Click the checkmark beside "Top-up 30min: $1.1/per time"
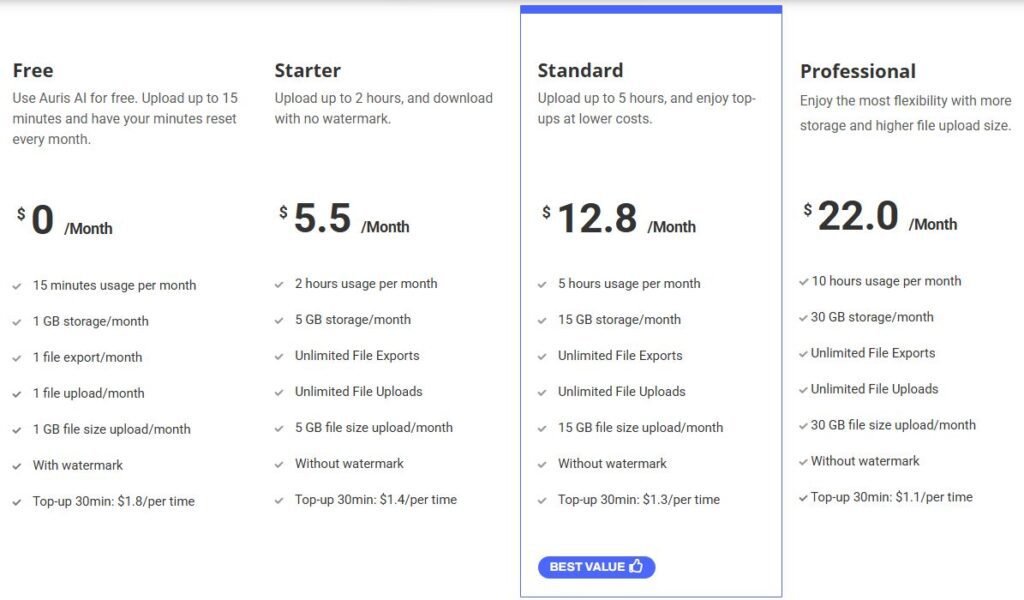 (804, 498)
